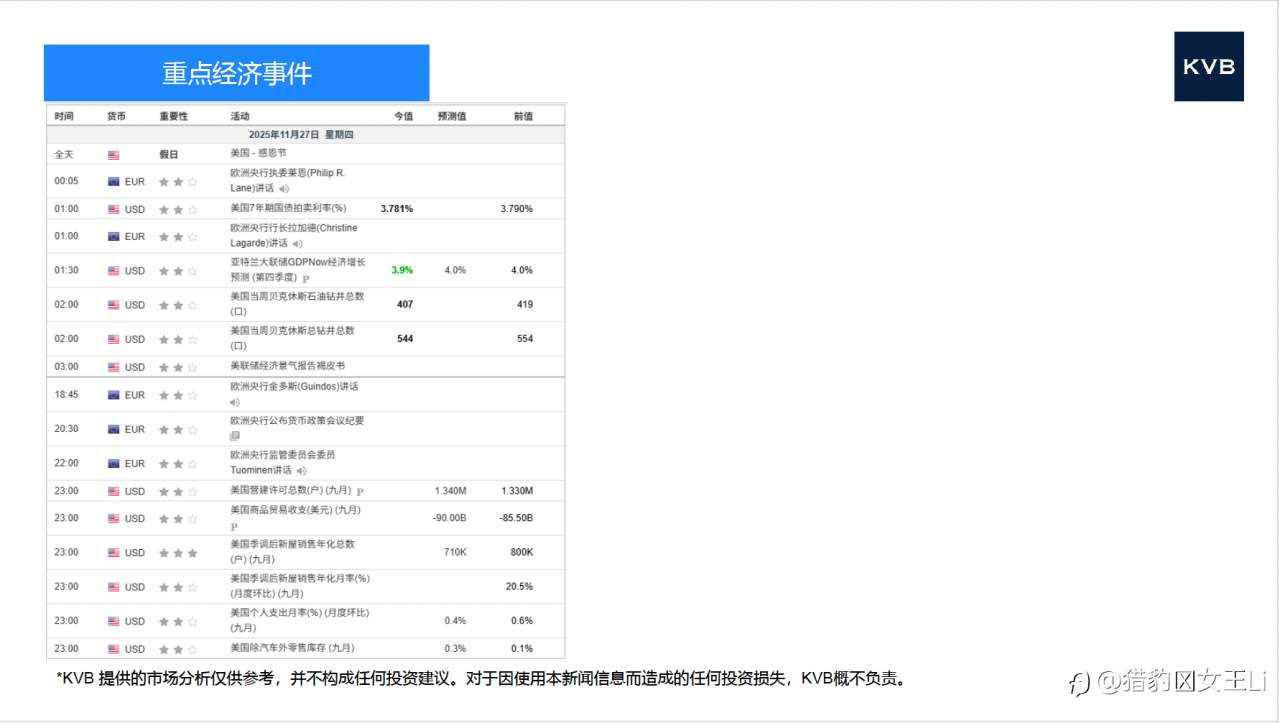Click the forecast value 1.340M
The width and height of the screenshot is (1280, 723).
451,491
